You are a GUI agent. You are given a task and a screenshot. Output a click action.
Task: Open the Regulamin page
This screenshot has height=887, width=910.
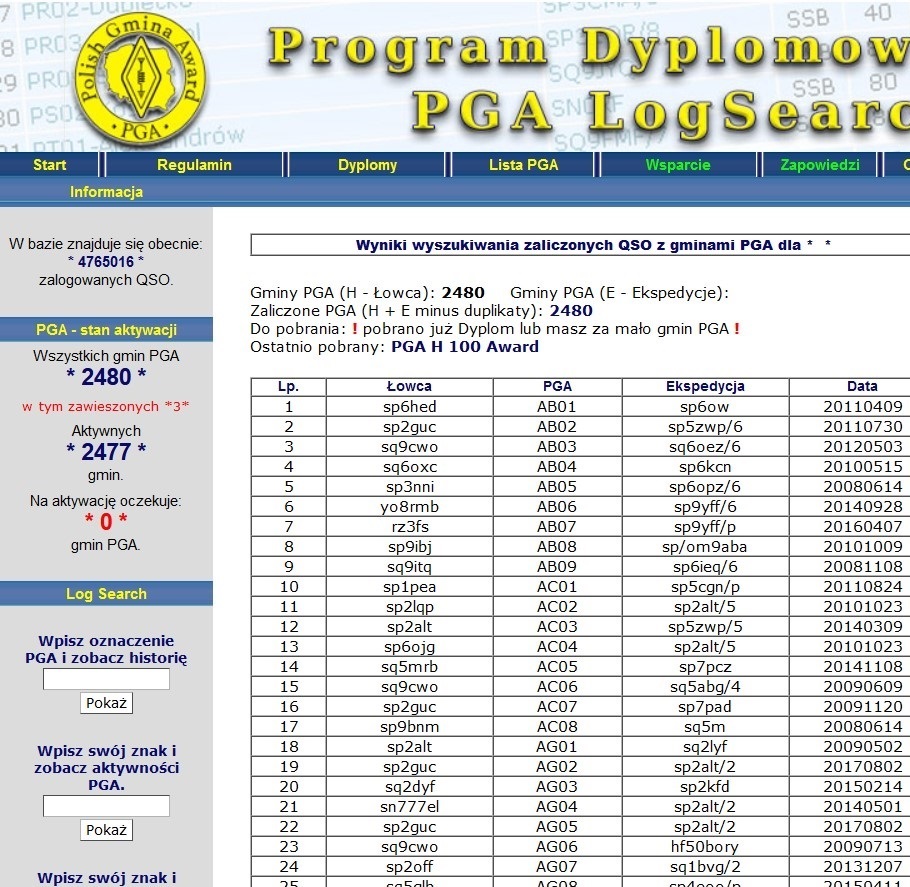194,165
